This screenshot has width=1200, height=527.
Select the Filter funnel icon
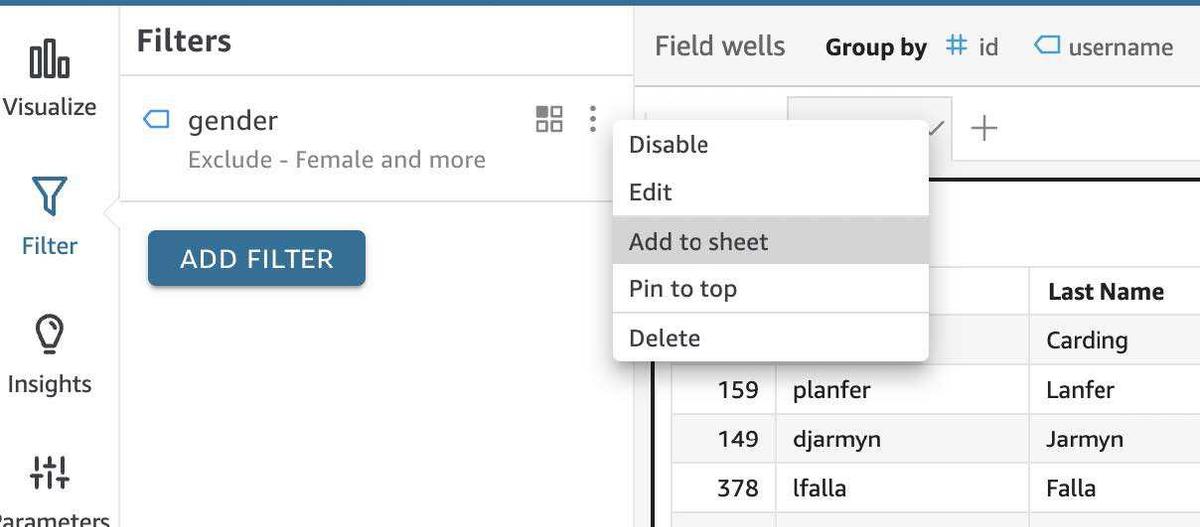pos(49,196)
